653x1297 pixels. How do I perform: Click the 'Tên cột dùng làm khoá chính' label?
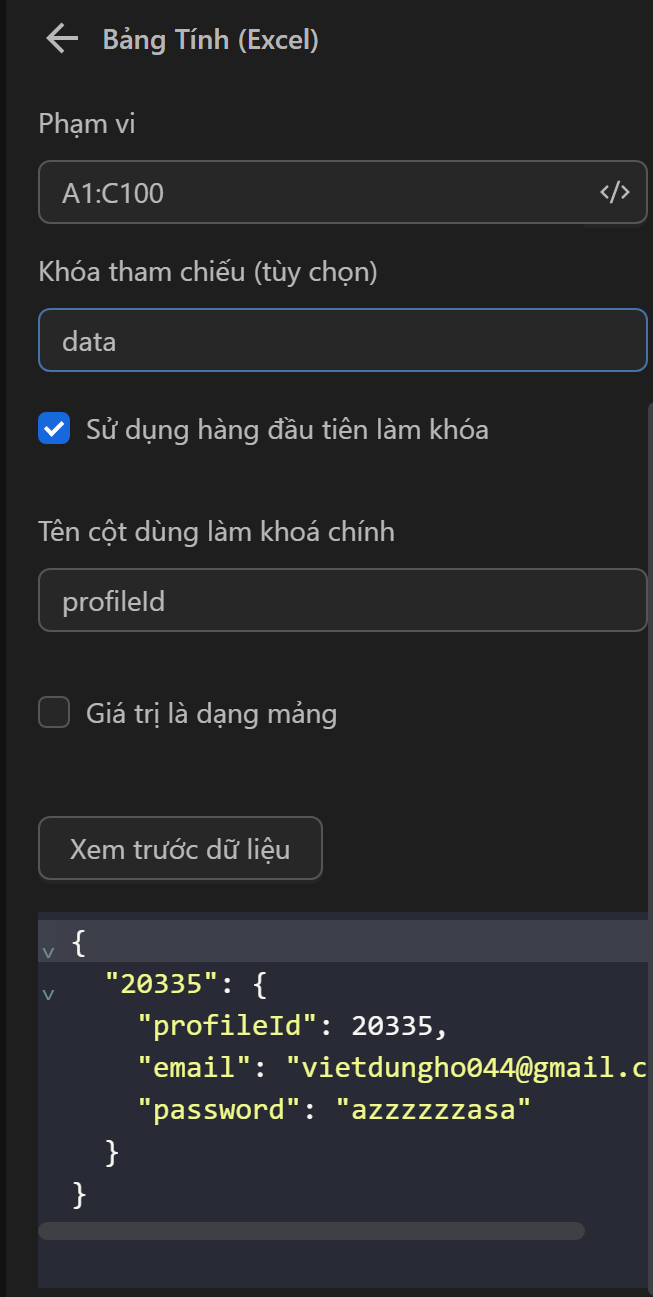(216, 531)
